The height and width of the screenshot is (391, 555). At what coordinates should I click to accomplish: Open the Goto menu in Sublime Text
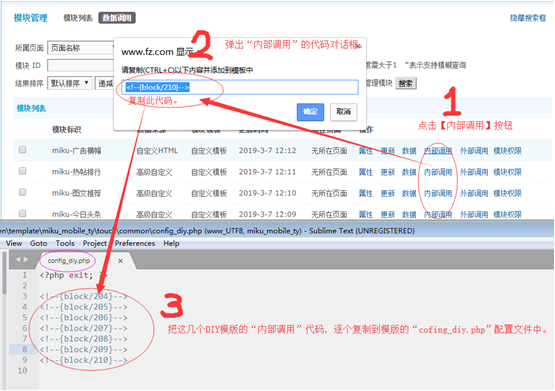pos(39,243)
